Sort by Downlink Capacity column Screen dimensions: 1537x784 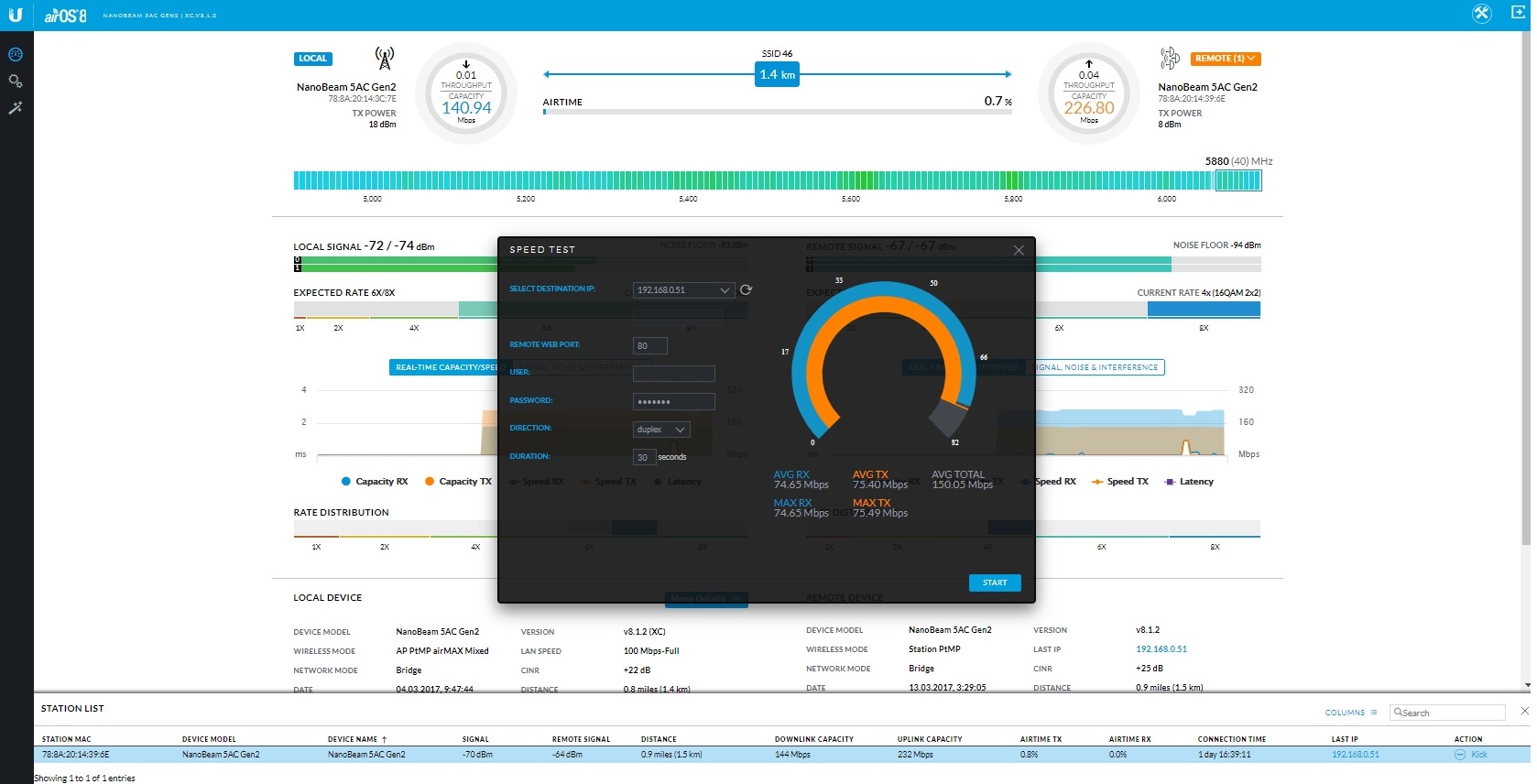[813, 739]
